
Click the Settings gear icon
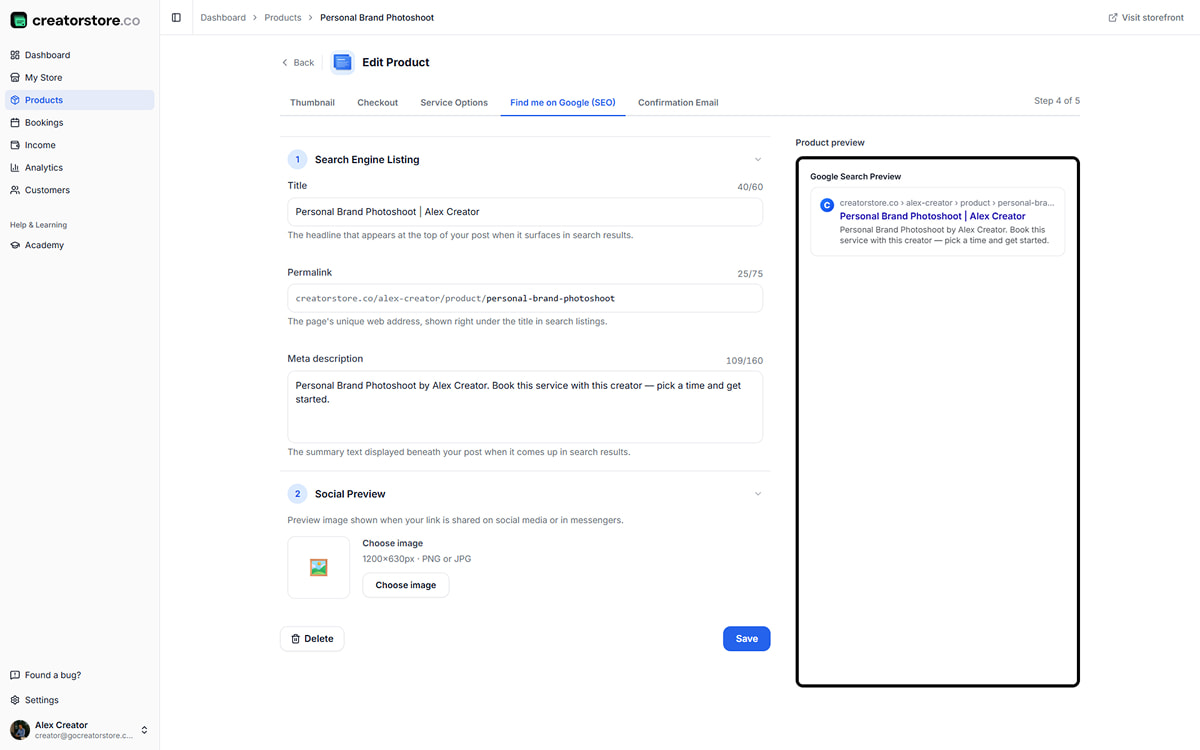[x=15, y=700]
